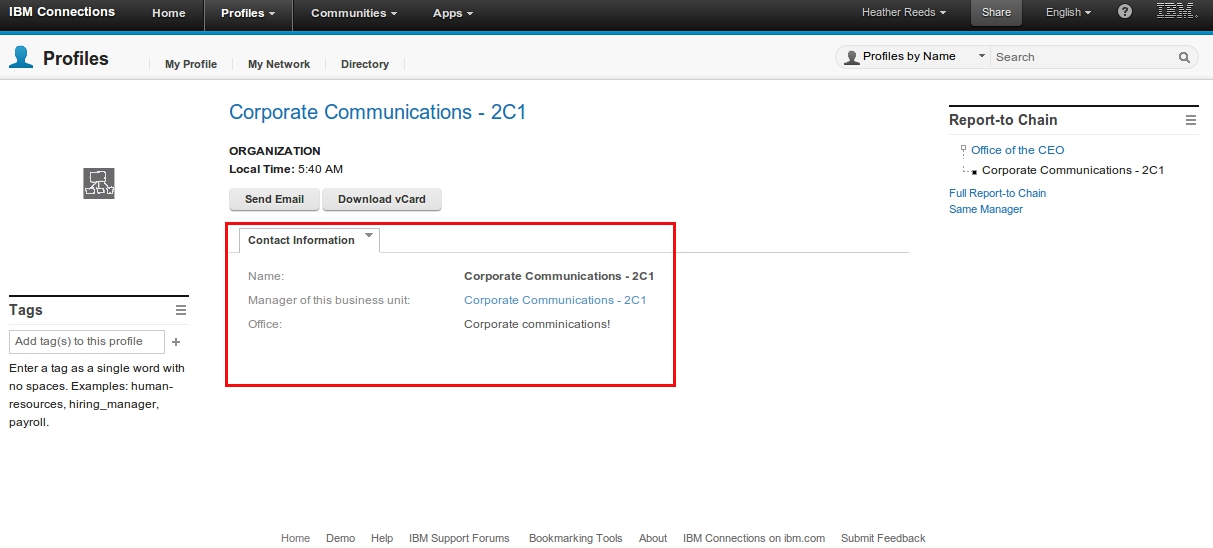Viewport: 1213px width, 548px height.
Task: Open the English language dropdown
Action: tap(1068, 13)
